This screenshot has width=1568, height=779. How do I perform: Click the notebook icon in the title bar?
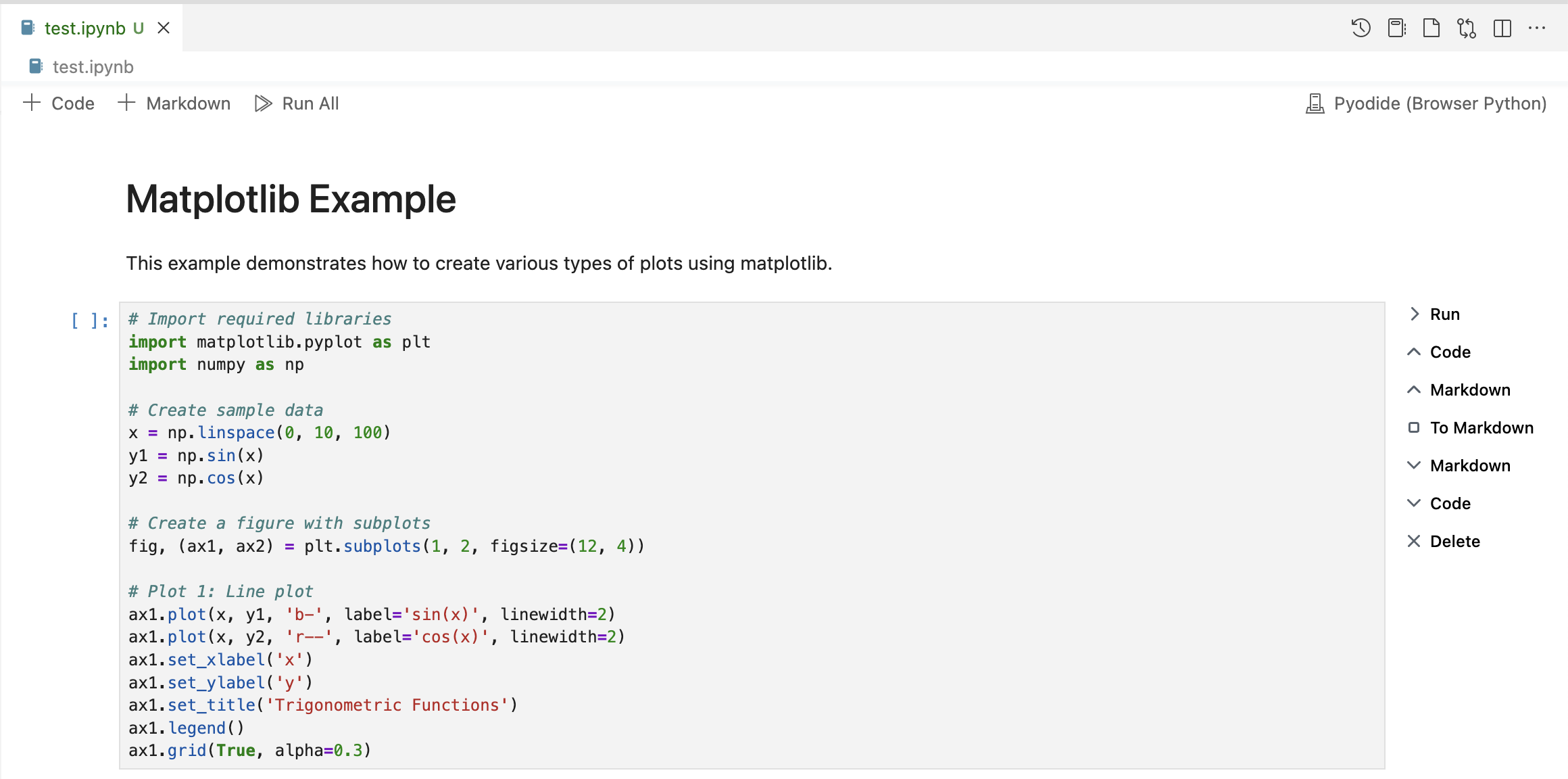pos(1396,28)
